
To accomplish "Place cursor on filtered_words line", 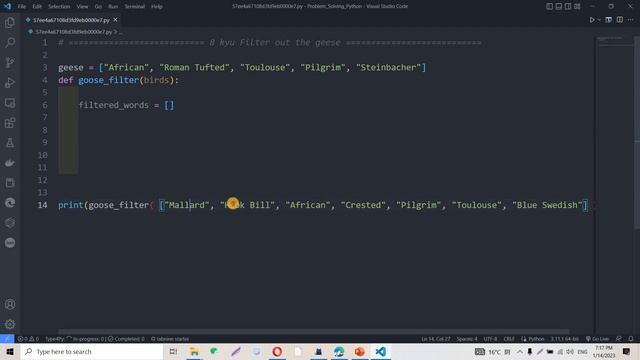I will pyautogui.click(x=127, y=105).
